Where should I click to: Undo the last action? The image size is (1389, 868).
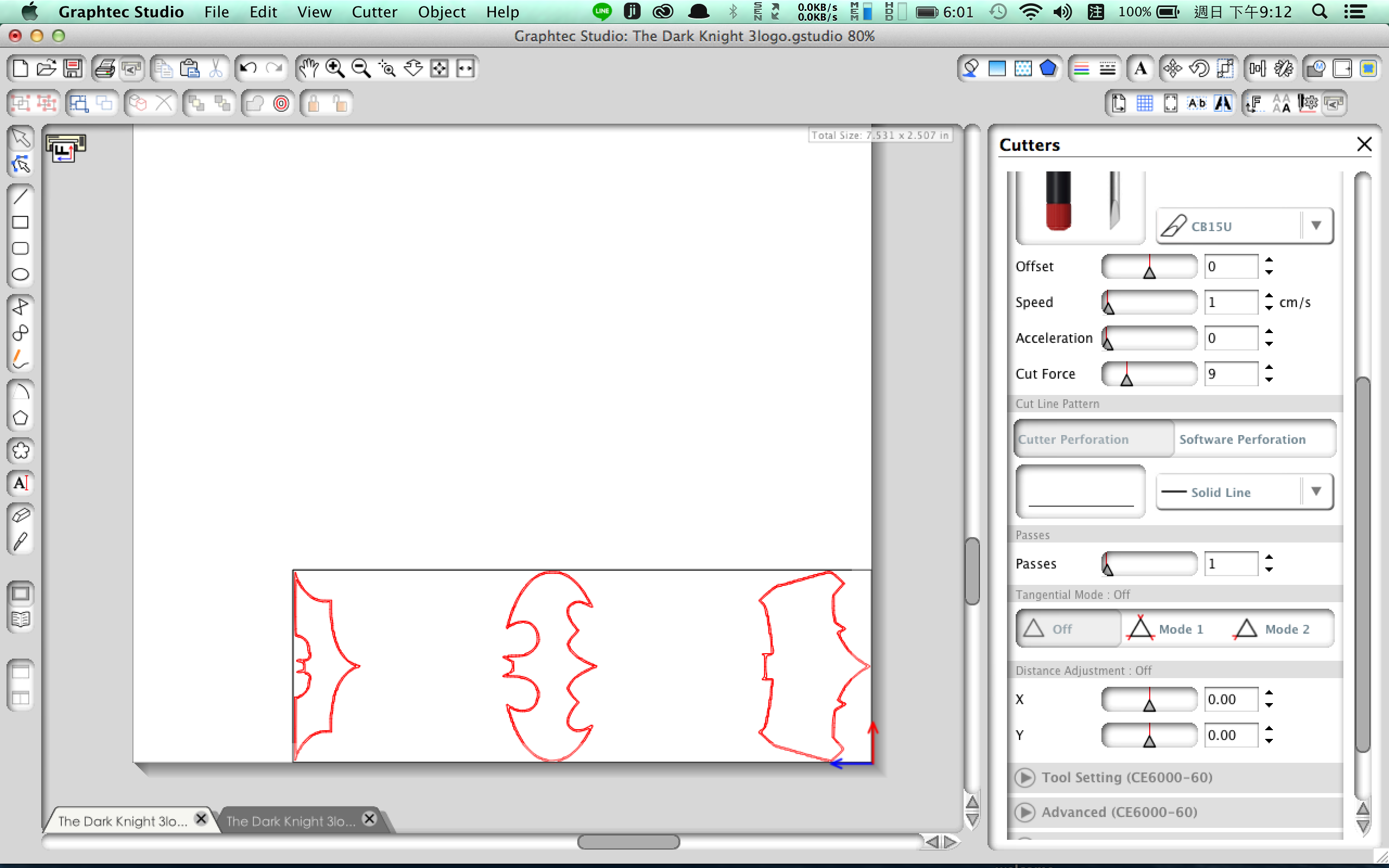pyautogui.click(x=248, y=68)
